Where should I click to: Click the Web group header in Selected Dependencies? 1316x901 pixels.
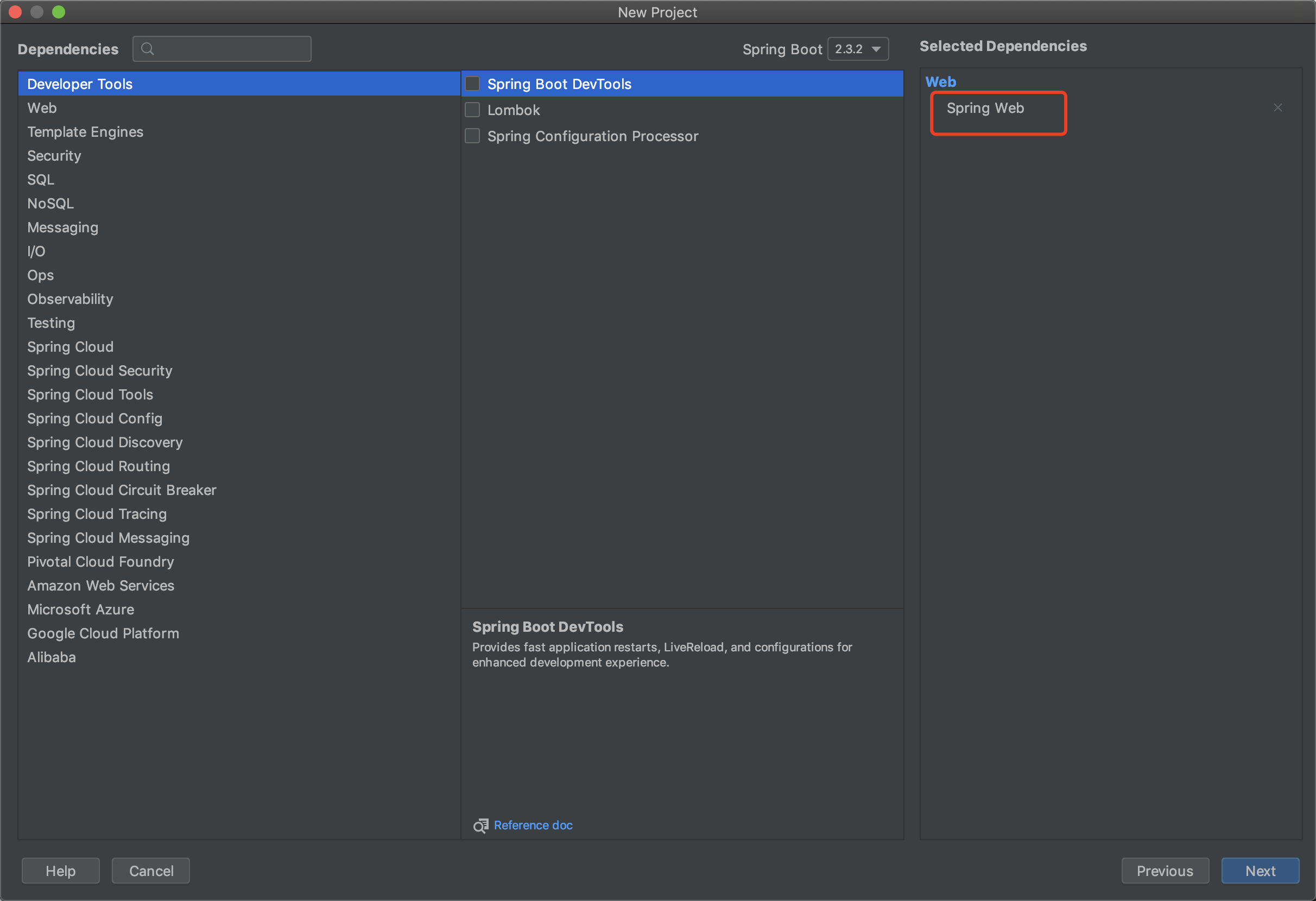940,81
